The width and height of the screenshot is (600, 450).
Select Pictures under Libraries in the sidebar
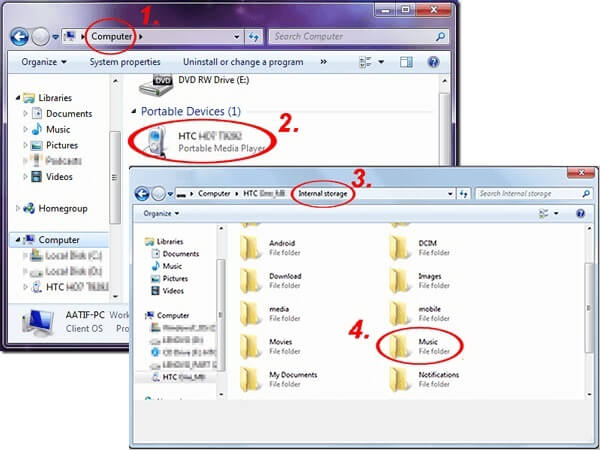coord(61,145)
